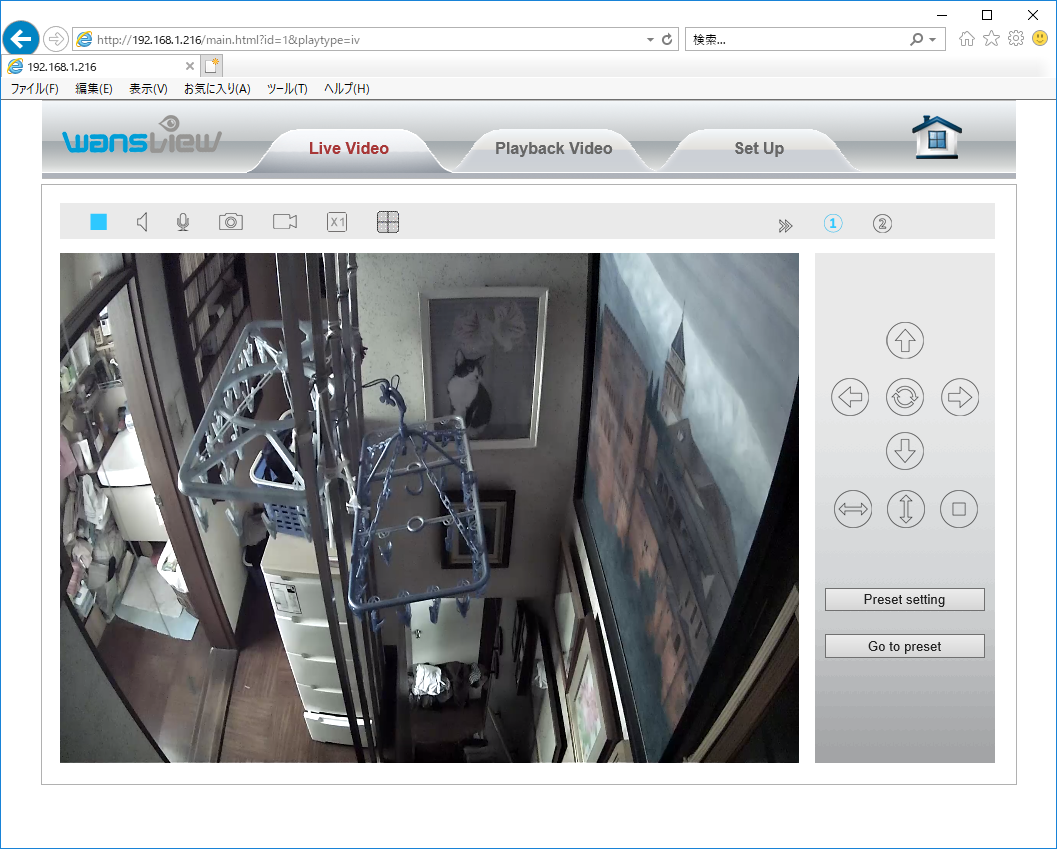1057x849 pixels.
Task: Open the お気に入り(A) menu
Action: point(217,89)
